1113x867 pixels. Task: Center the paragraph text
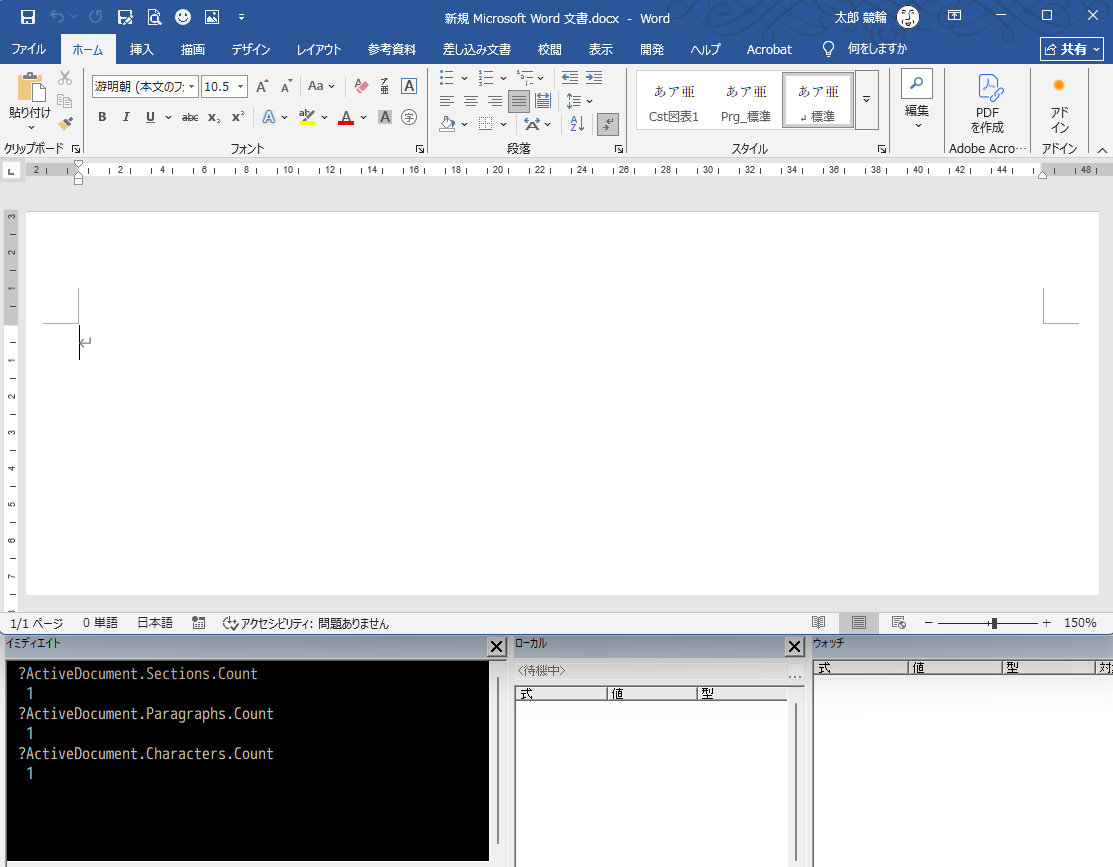[471, 101]
